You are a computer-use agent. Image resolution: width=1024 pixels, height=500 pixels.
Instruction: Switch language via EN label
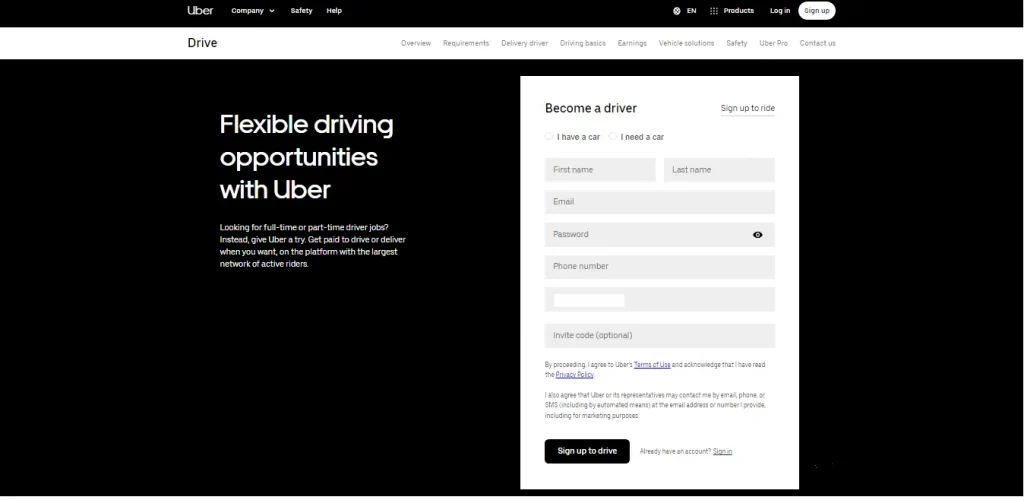tap(691, 11)
